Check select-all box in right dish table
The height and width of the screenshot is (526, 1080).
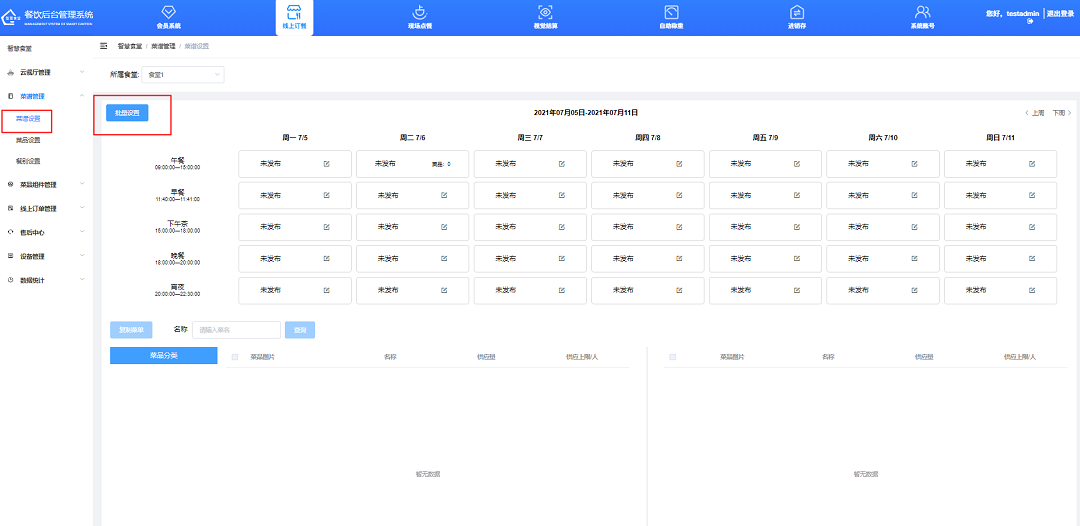tap(673, 357)
